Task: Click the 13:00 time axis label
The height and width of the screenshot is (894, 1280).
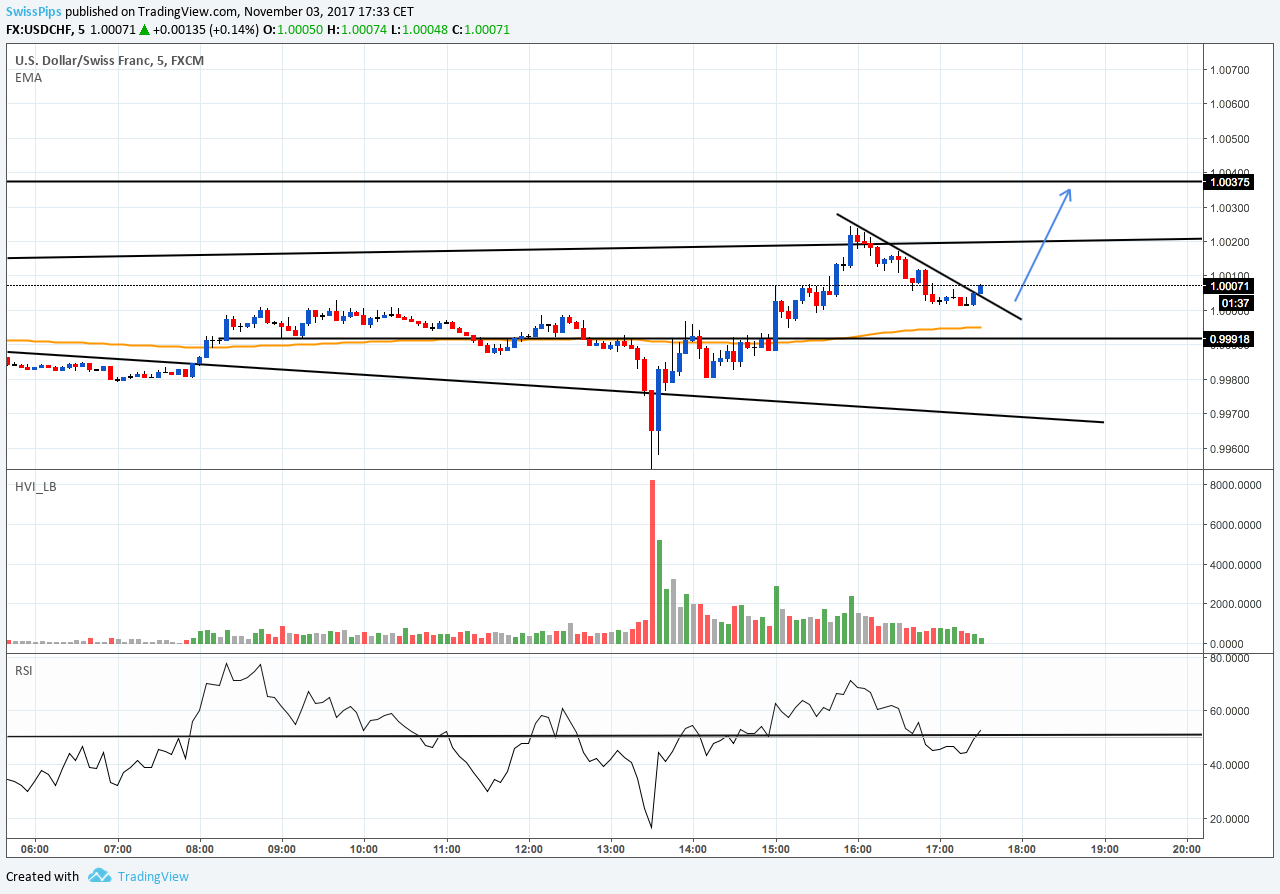Action: point(611,849)
